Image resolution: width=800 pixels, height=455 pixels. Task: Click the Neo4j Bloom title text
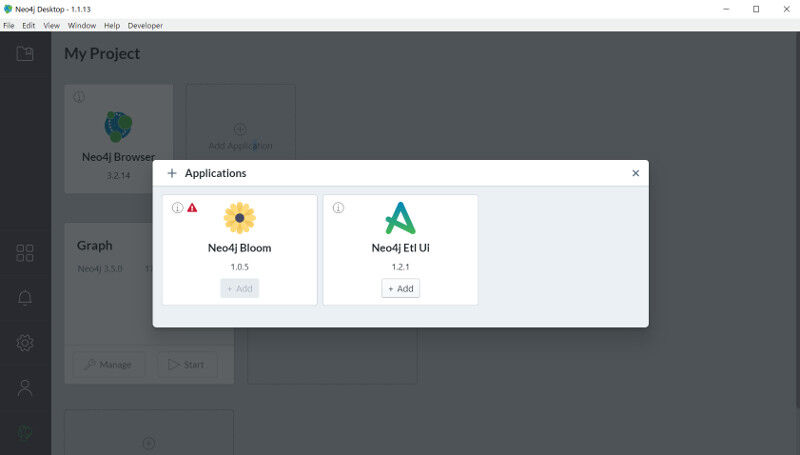pyautogui.click(x=239, y=248)
